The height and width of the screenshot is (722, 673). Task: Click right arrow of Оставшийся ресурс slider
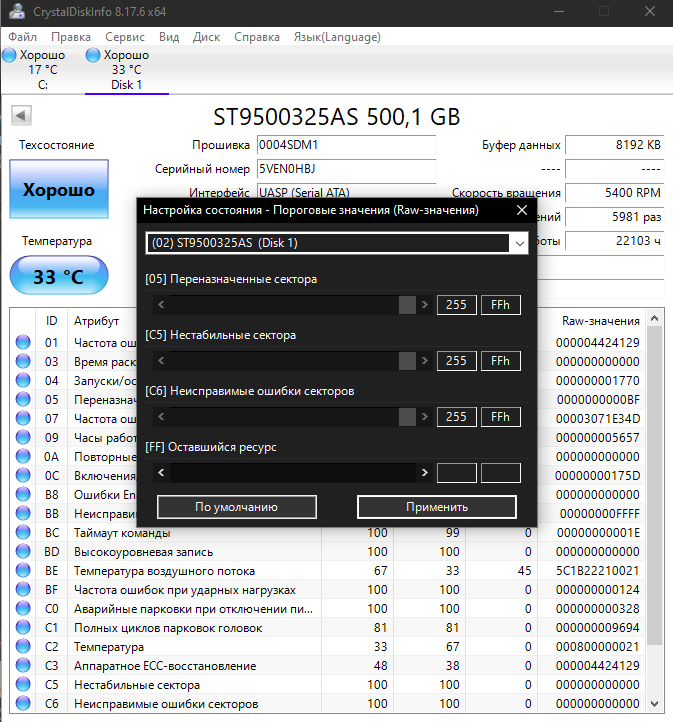click(424, 473)
